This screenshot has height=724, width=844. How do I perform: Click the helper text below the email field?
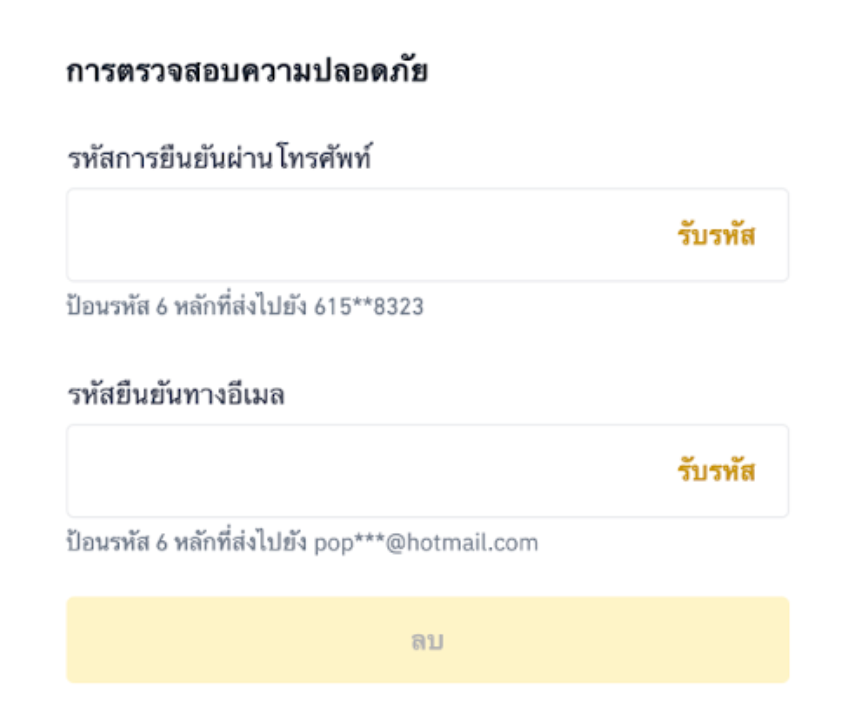point(302,544)
